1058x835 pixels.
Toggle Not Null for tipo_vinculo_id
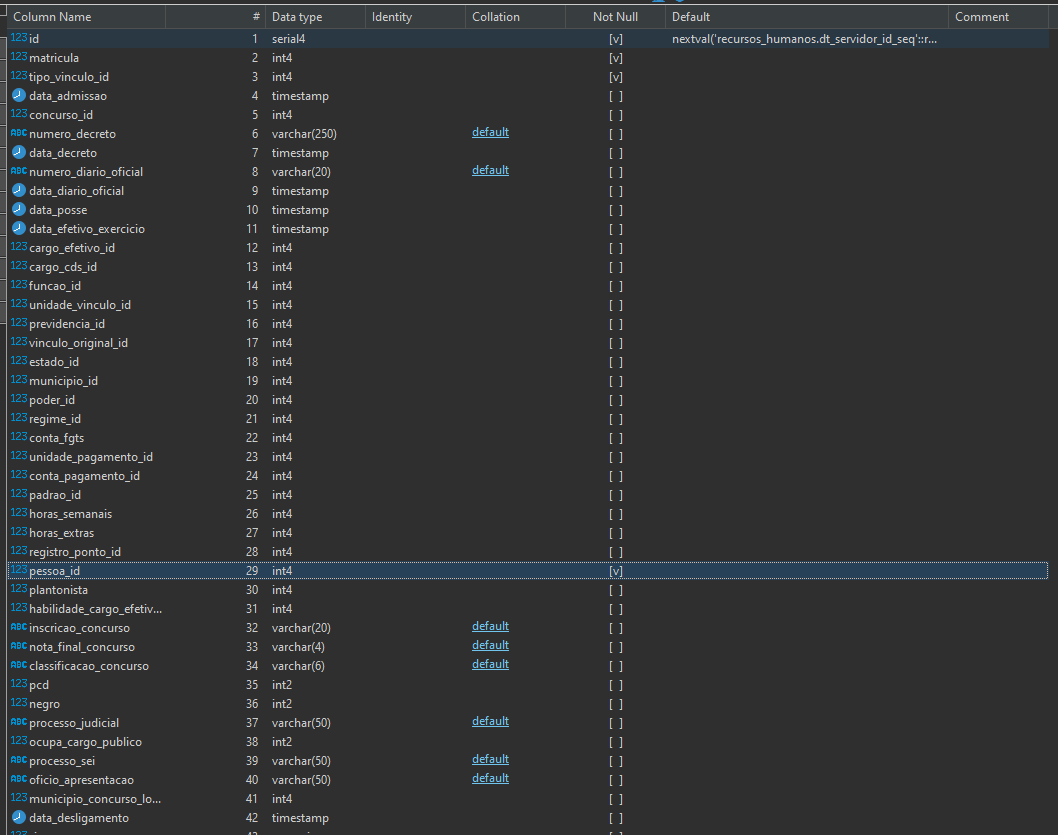tap(615, 77)
